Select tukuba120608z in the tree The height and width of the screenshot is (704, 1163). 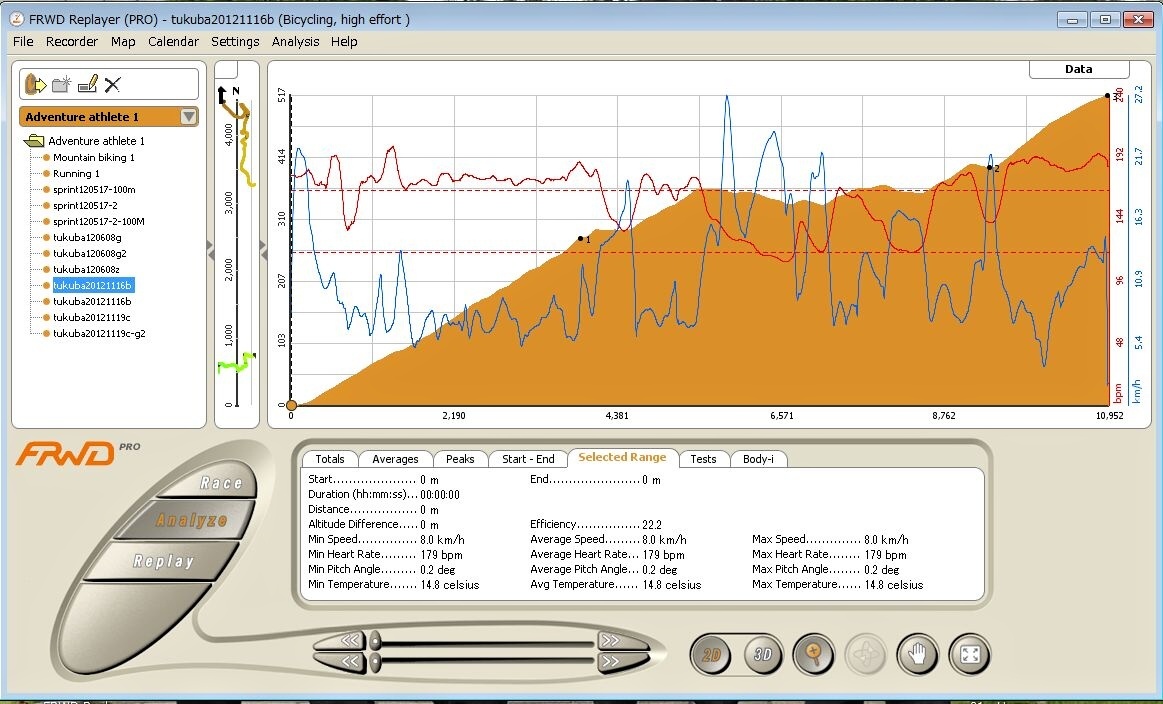pyautogui.click(x=86, y=269)
